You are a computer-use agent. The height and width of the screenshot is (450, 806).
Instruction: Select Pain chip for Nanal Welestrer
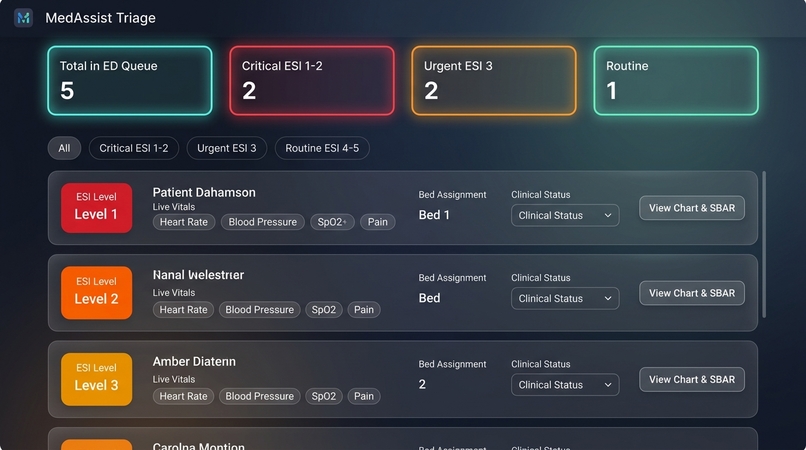364,310
